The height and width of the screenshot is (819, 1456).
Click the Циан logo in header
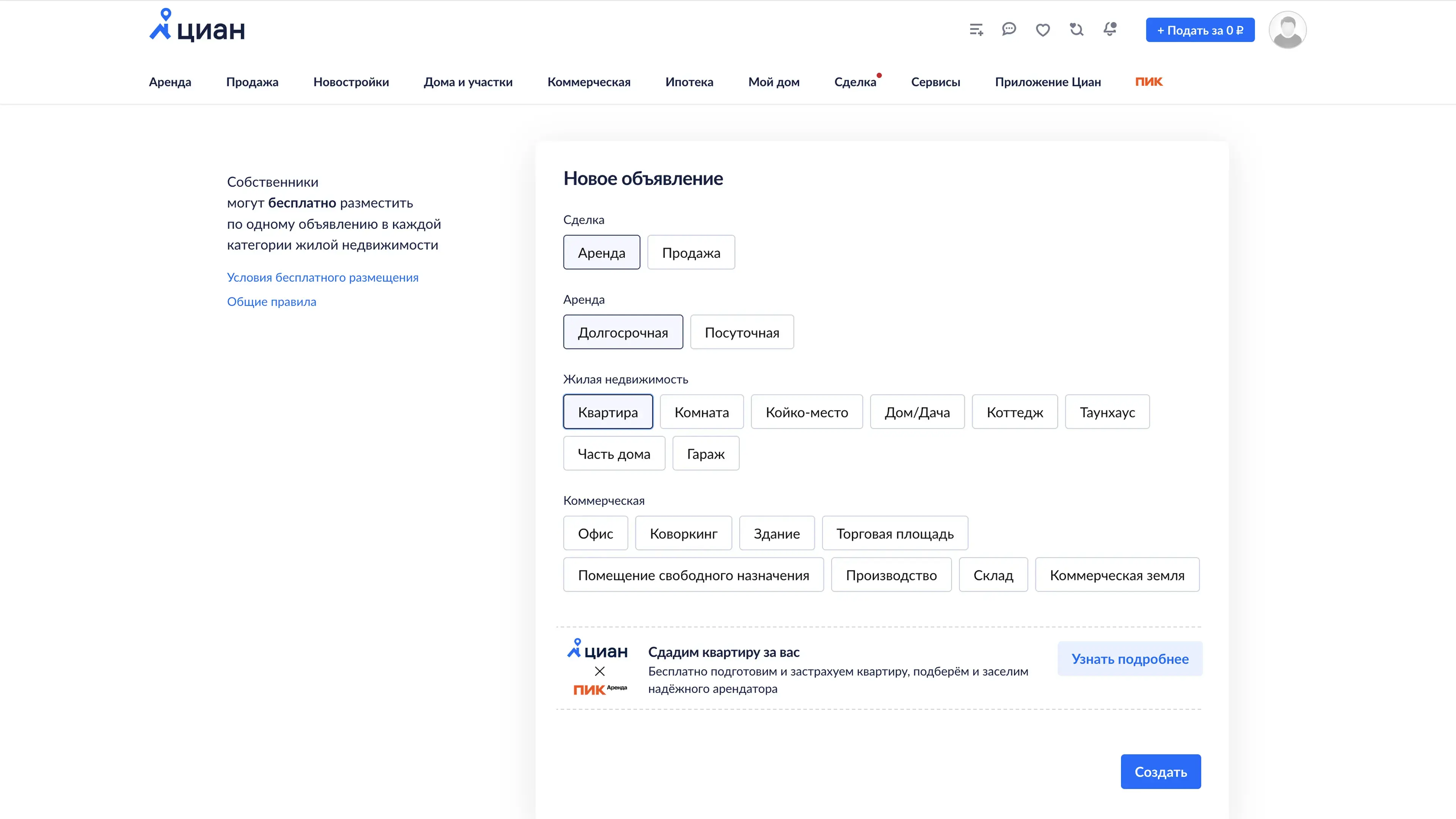[197, 26]
